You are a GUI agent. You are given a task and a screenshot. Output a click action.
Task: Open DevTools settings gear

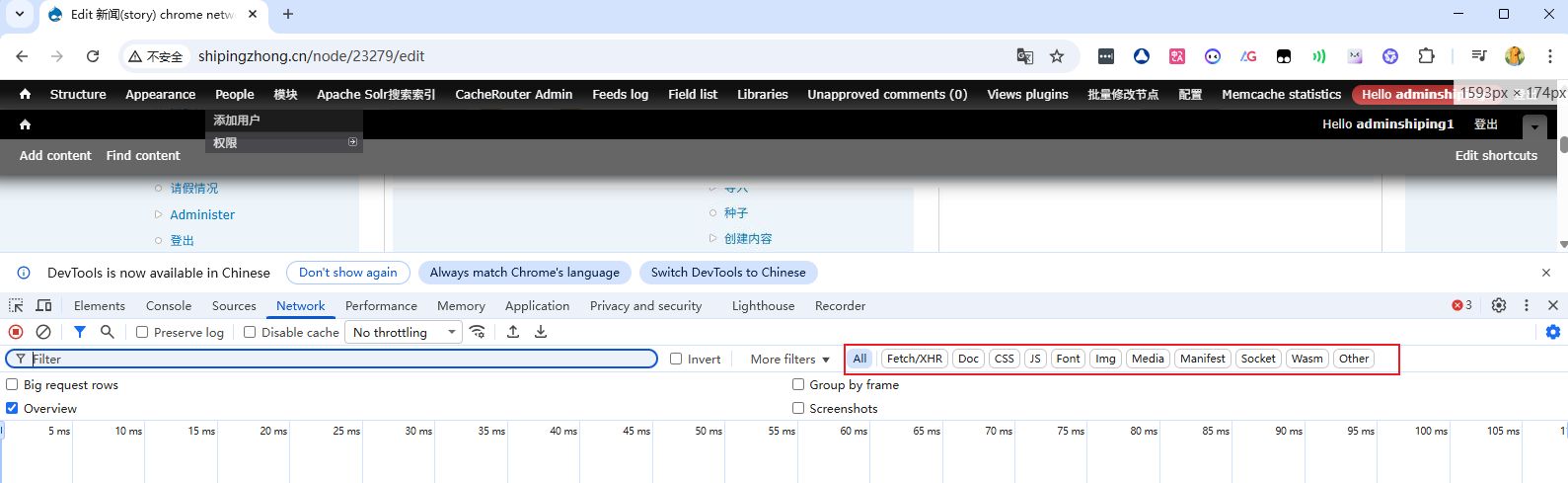pyautogui.click(x=1499, y=305)
